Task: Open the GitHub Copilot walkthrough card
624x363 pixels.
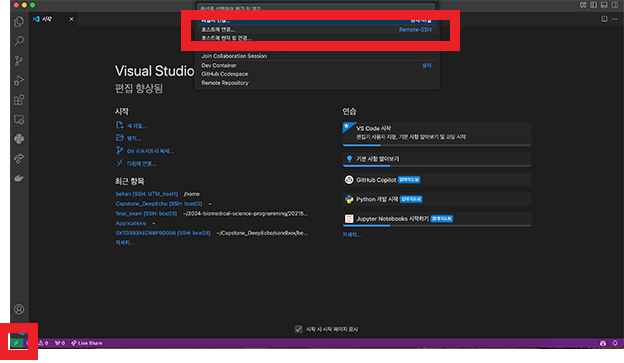Action: [x=437, y=180]
